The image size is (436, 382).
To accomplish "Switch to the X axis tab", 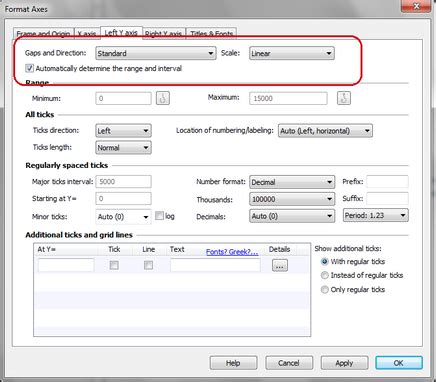I will point(87,34).
